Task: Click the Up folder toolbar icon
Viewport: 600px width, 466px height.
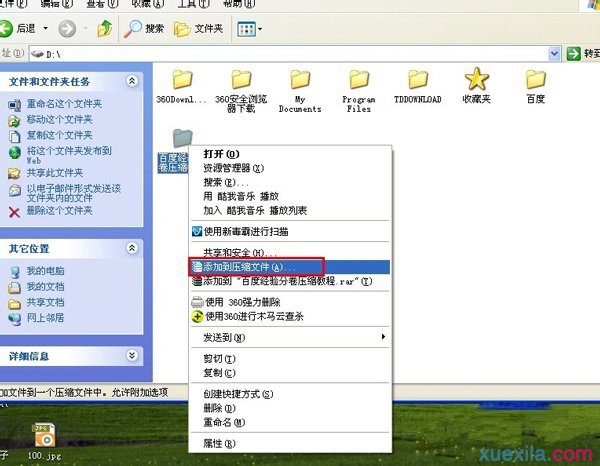Action: (x=105, y=29)
